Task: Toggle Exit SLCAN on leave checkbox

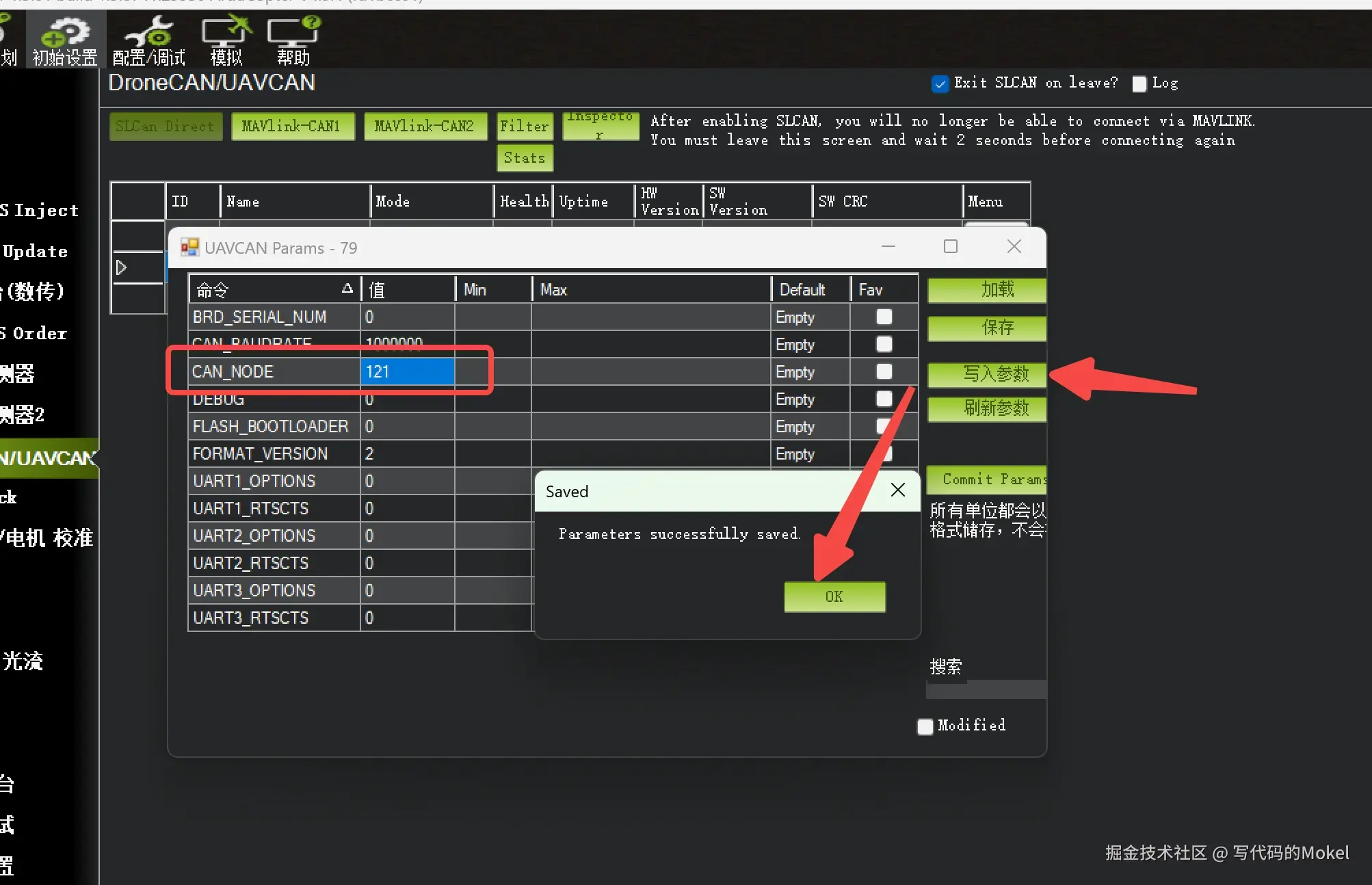Action: click(x=940, y=83)
